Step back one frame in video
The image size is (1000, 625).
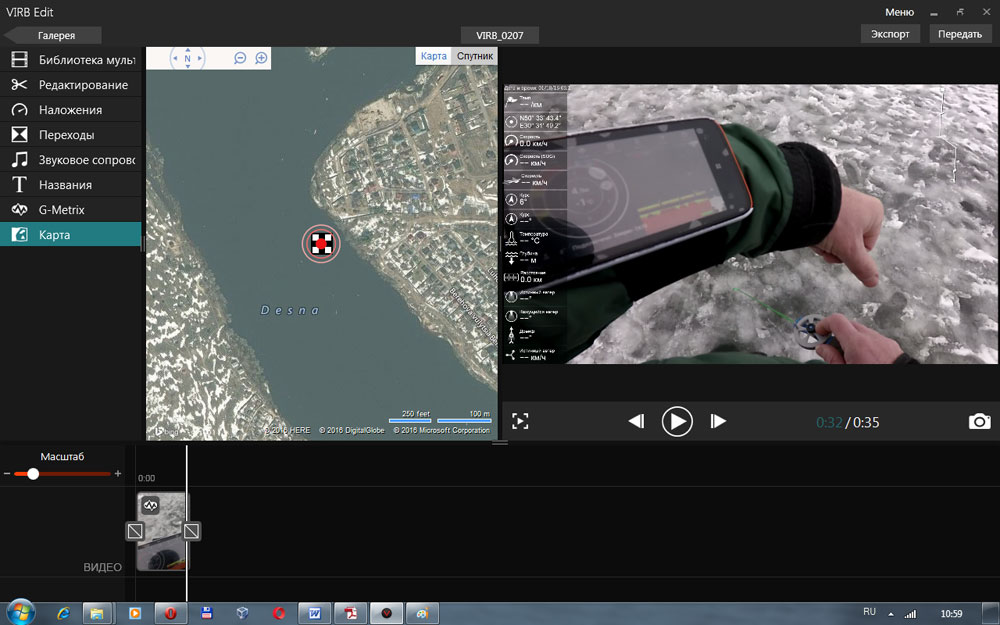pyautogui.click(x=636, y=421)
